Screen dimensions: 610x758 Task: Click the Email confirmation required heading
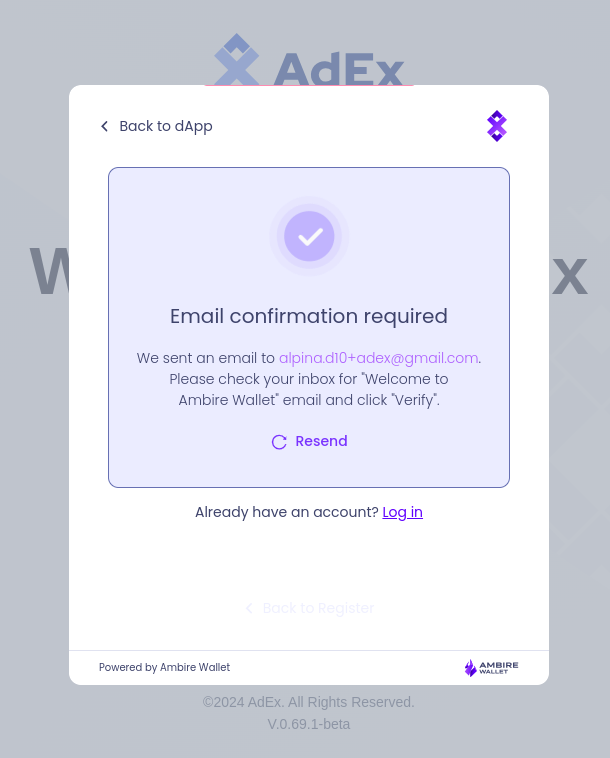(x=309, y=316)
